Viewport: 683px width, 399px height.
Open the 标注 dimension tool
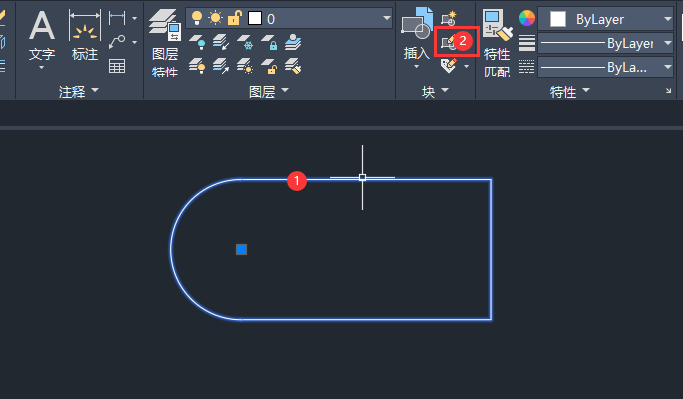tap(85, 36)
